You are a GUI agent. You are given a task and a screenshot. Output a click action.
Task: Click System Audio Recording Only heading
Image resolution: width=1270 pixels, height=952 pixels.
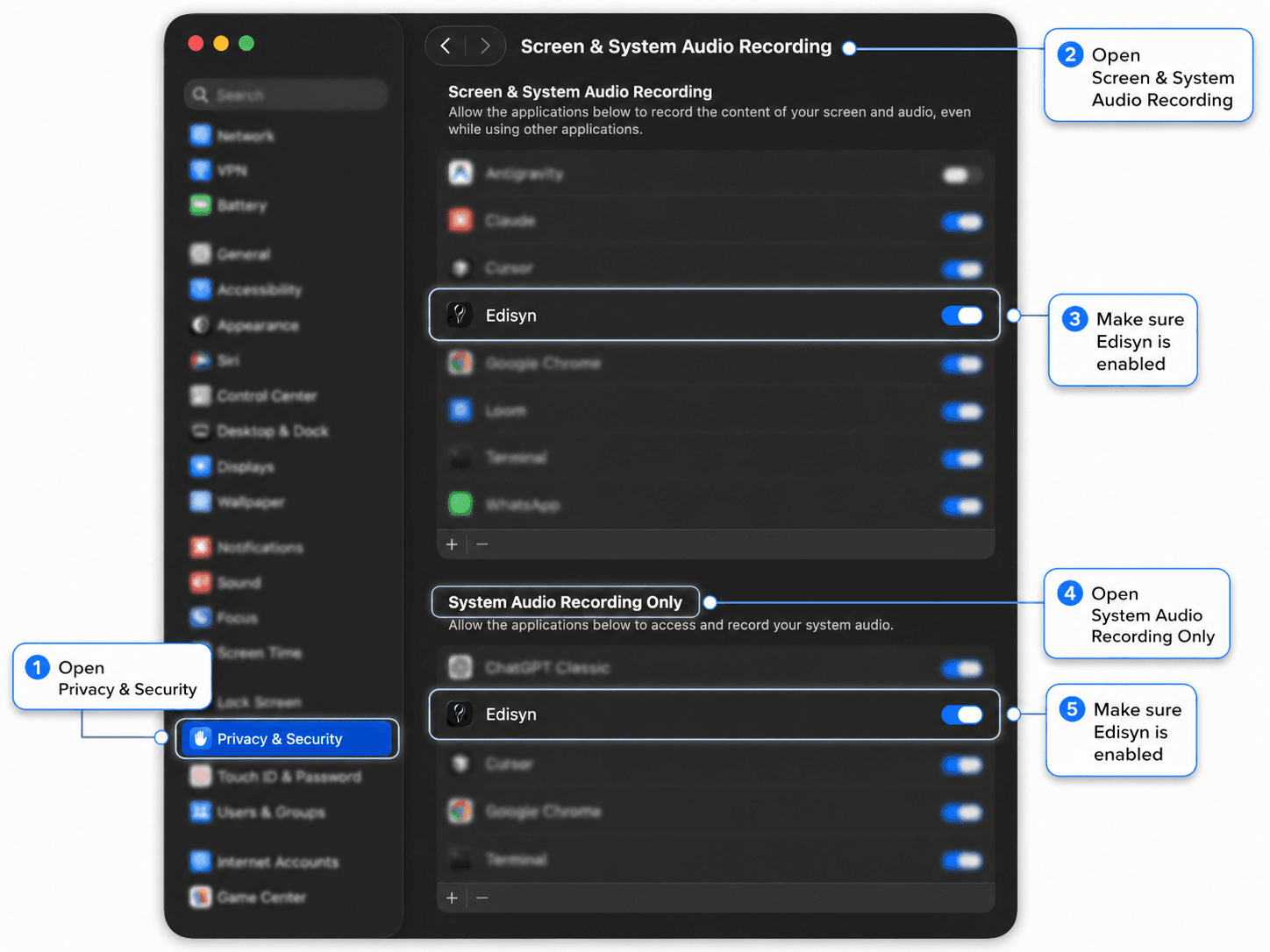pyautogui.click(x=565, y=602)
